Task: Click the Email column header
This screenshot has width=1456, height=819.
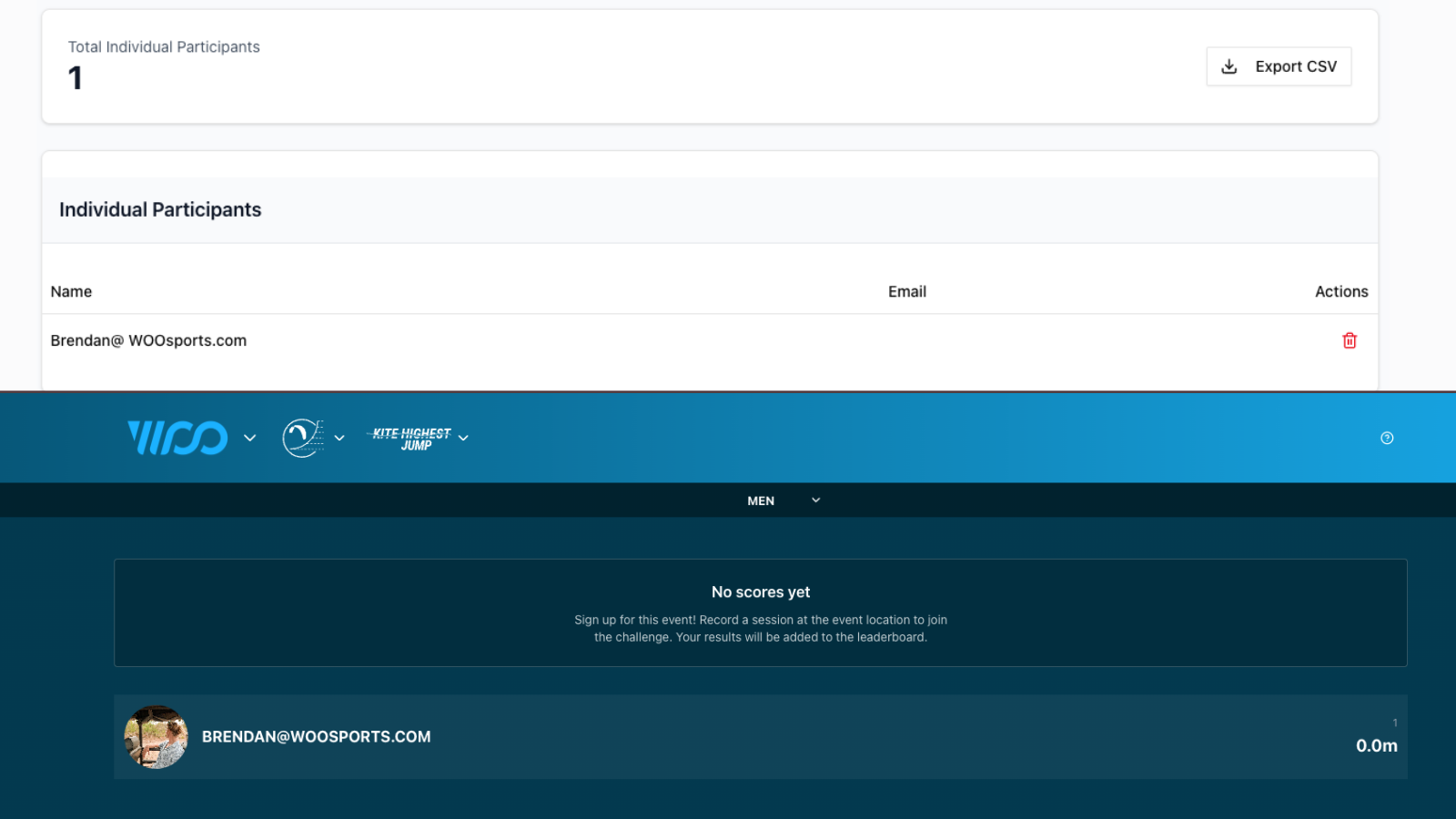Action: coord(907,291)
